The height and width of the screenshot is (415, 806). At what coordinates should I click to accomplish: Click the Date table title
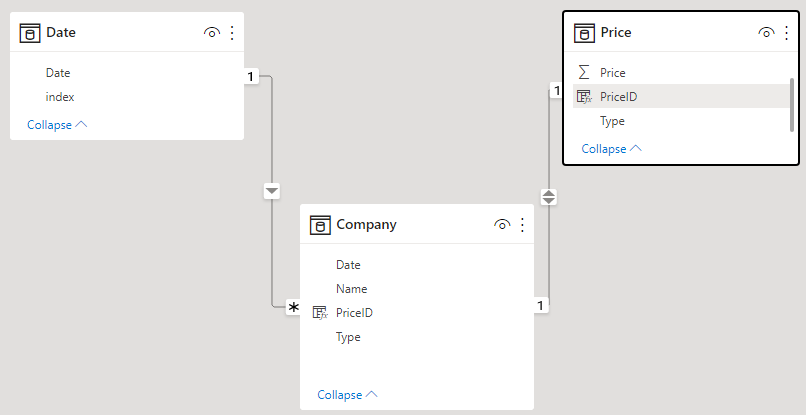[x=61, y=32]
